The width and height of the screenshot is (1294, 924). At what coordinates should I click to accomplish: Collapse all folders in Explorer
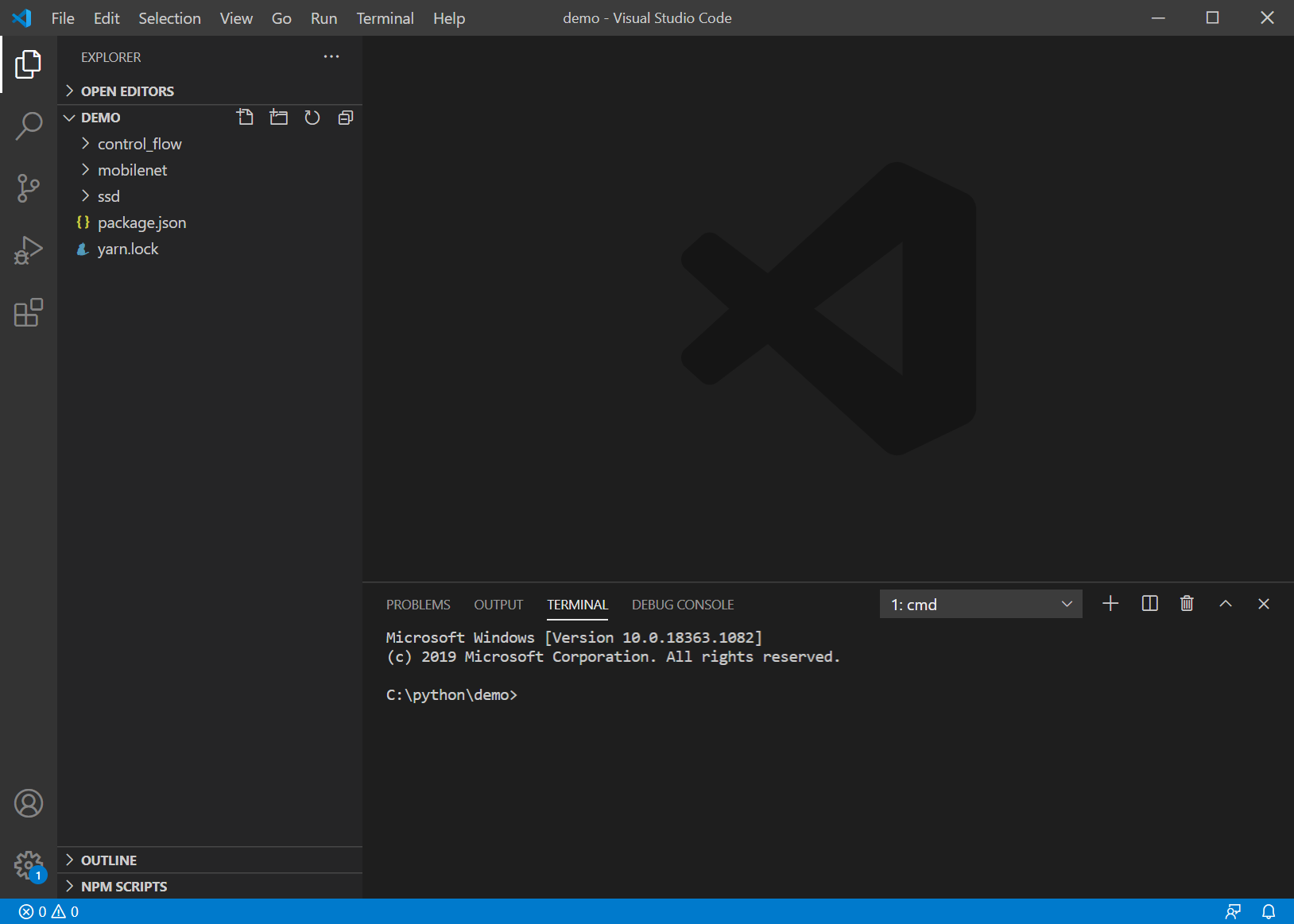[346, 118]
